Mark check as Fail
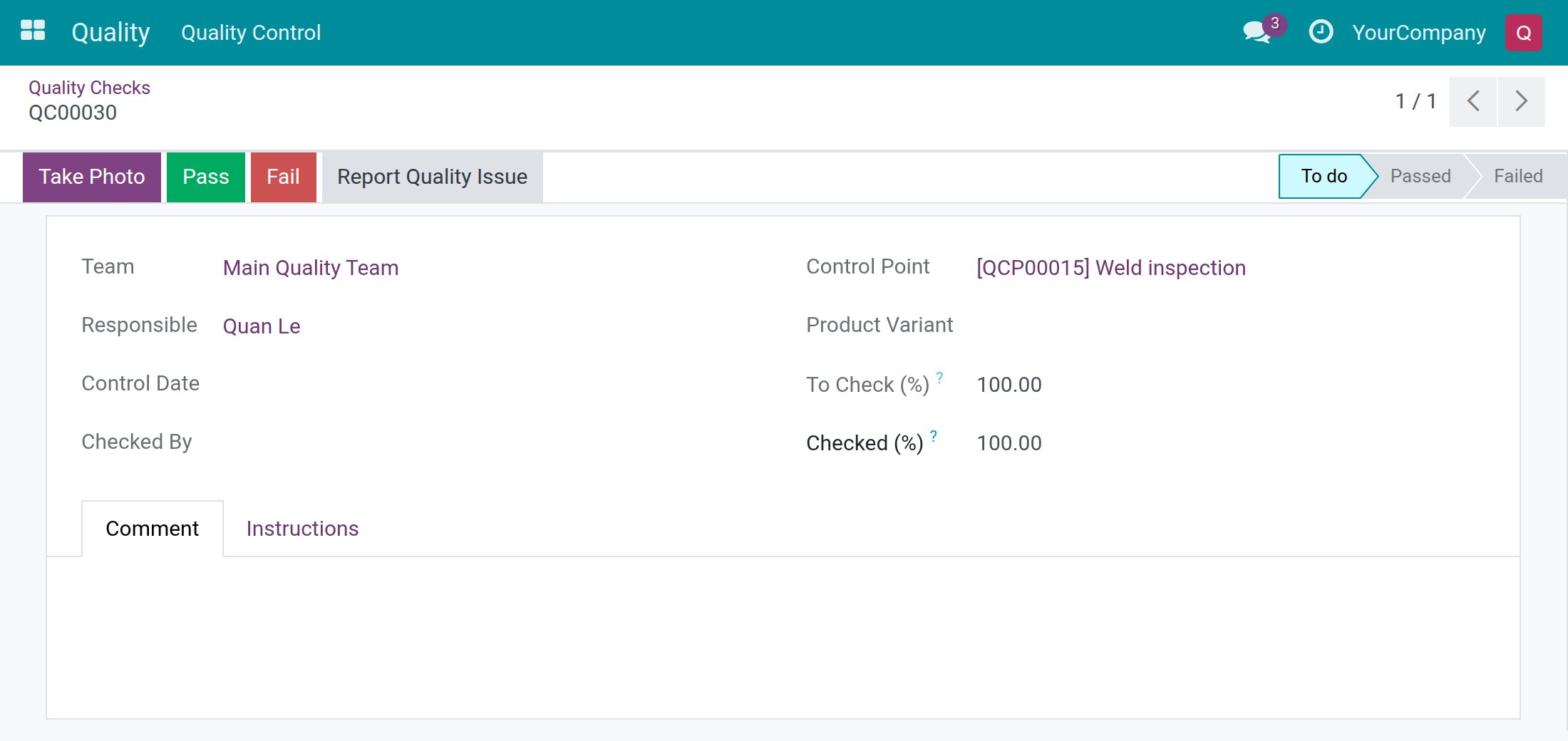 pyautogui.click(x=283, y=177)
